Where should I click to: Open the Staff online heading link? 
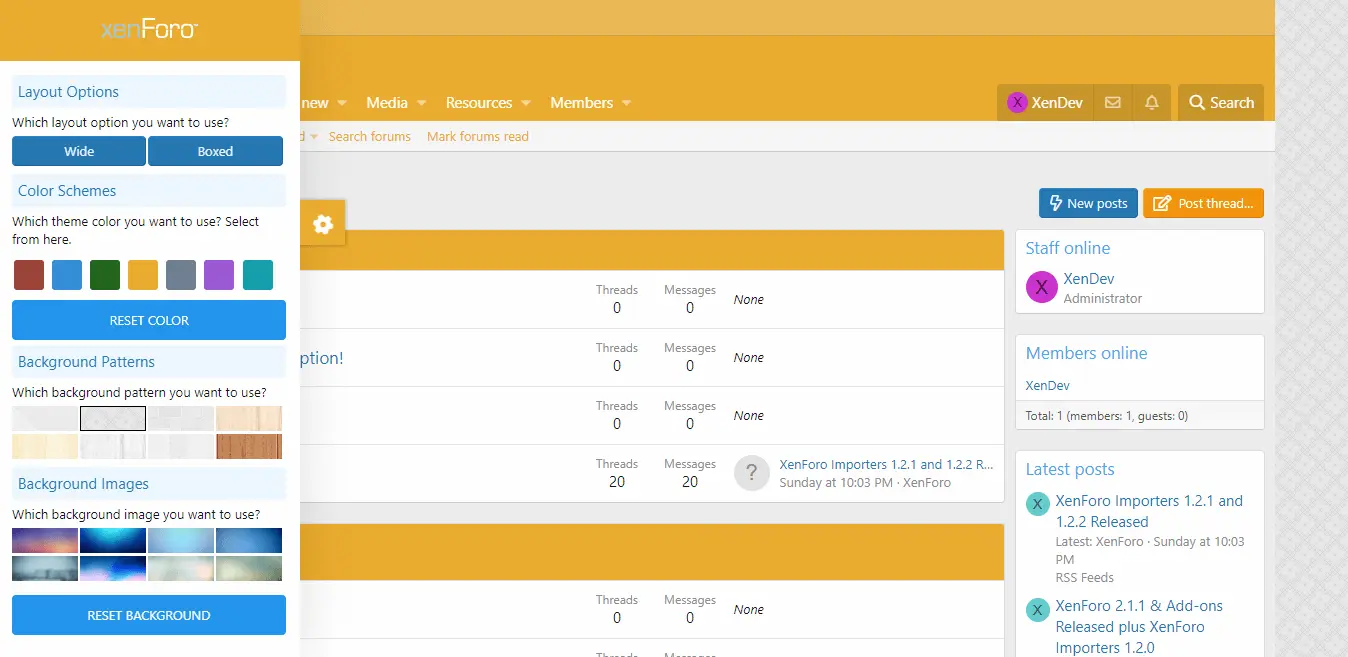click(x=1068, y=248)
